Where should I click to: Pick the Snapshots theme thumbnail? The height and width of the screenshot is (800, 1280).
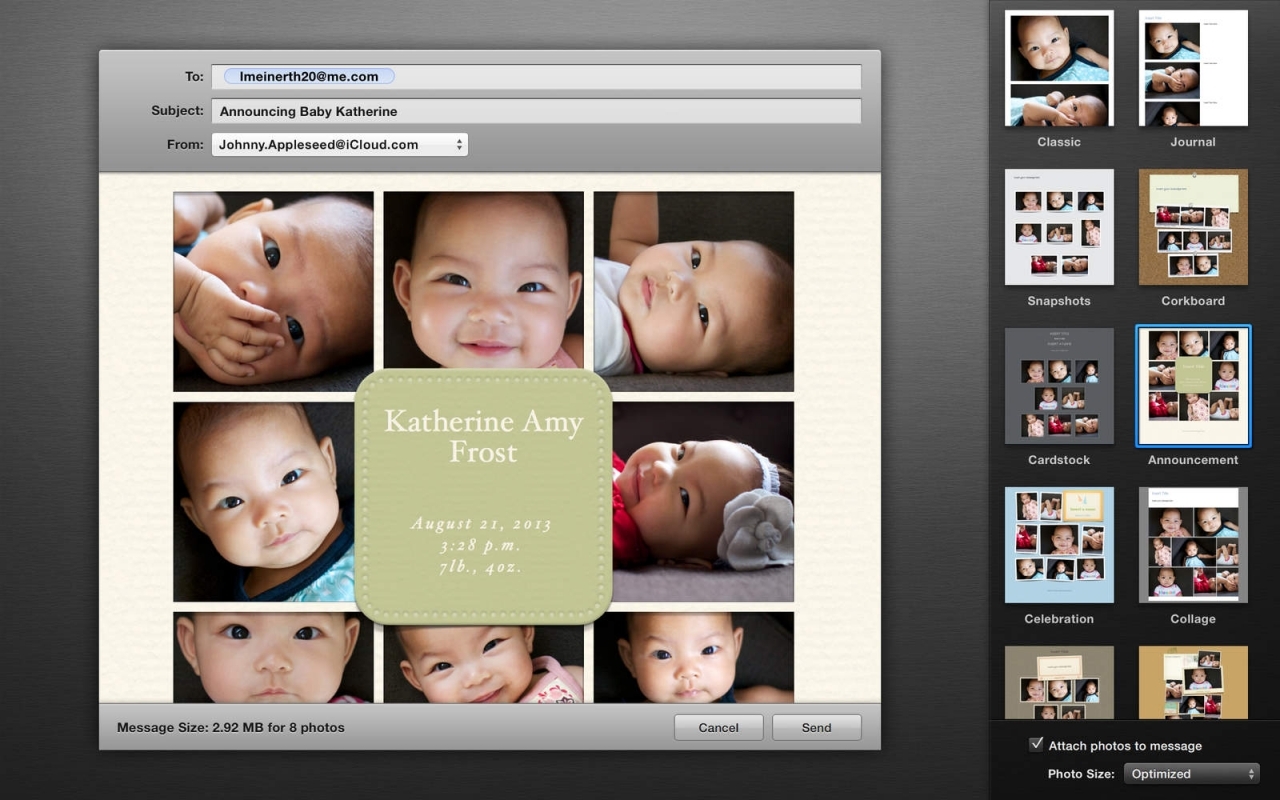pyautogui.click(x=1059, y=227)
